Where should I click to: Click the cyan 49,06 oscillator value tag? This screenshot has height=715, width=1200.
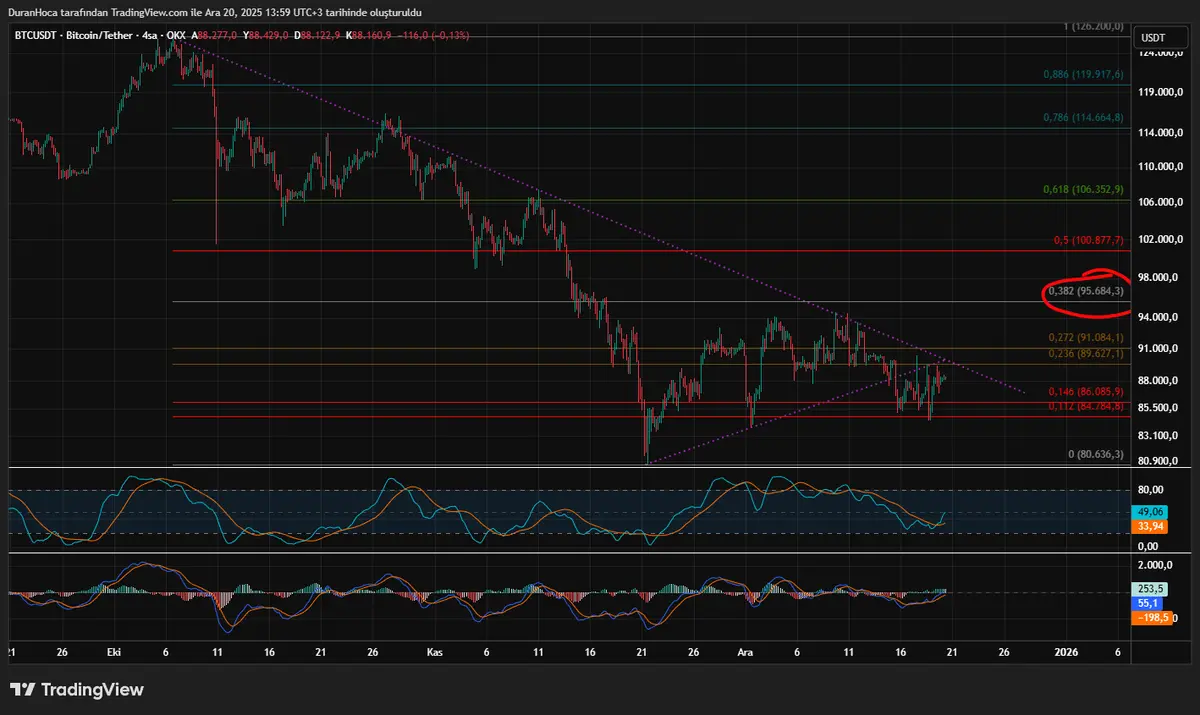[1145, 512]
